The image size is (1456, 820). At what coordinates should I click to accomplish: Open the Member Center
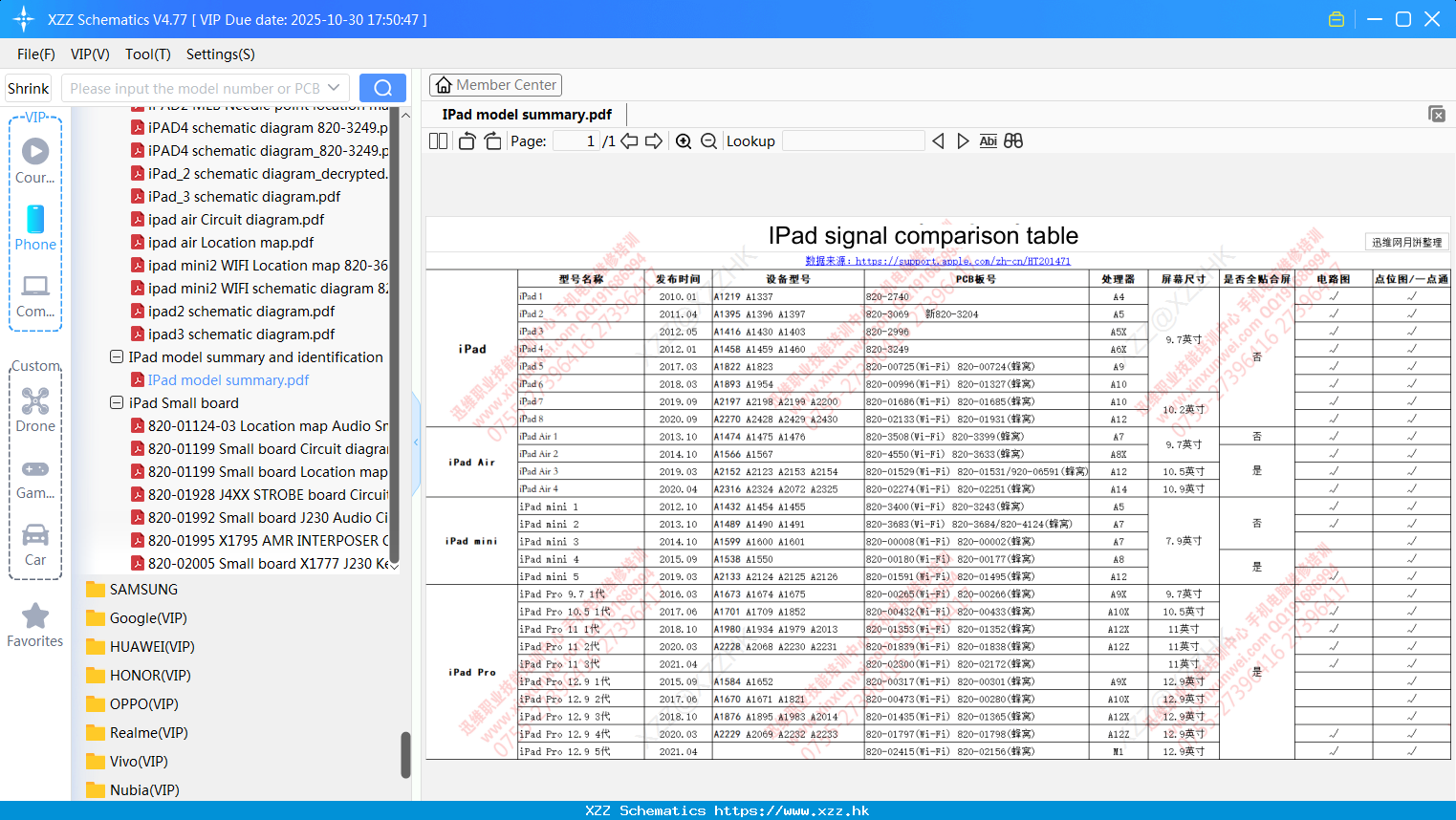pyautogui.click(x=495, y=85)
